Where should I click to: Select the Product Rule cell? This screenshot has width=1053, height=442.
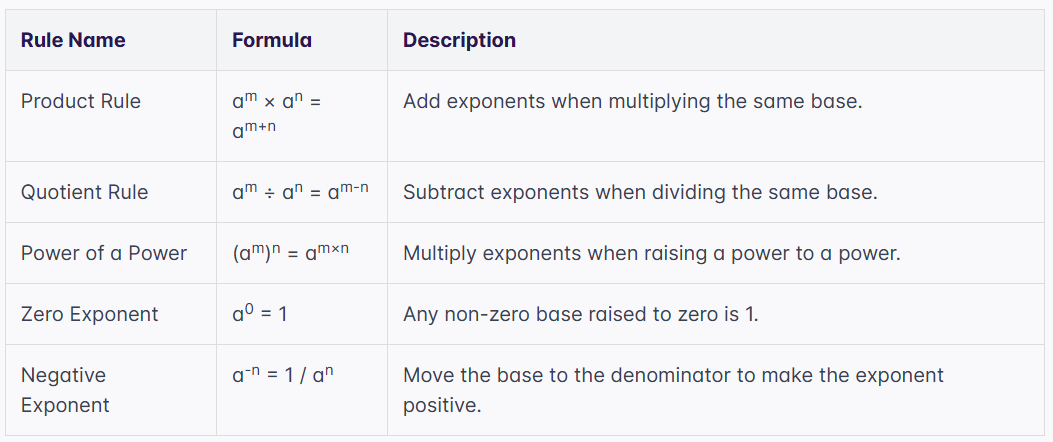pos(81,101)
